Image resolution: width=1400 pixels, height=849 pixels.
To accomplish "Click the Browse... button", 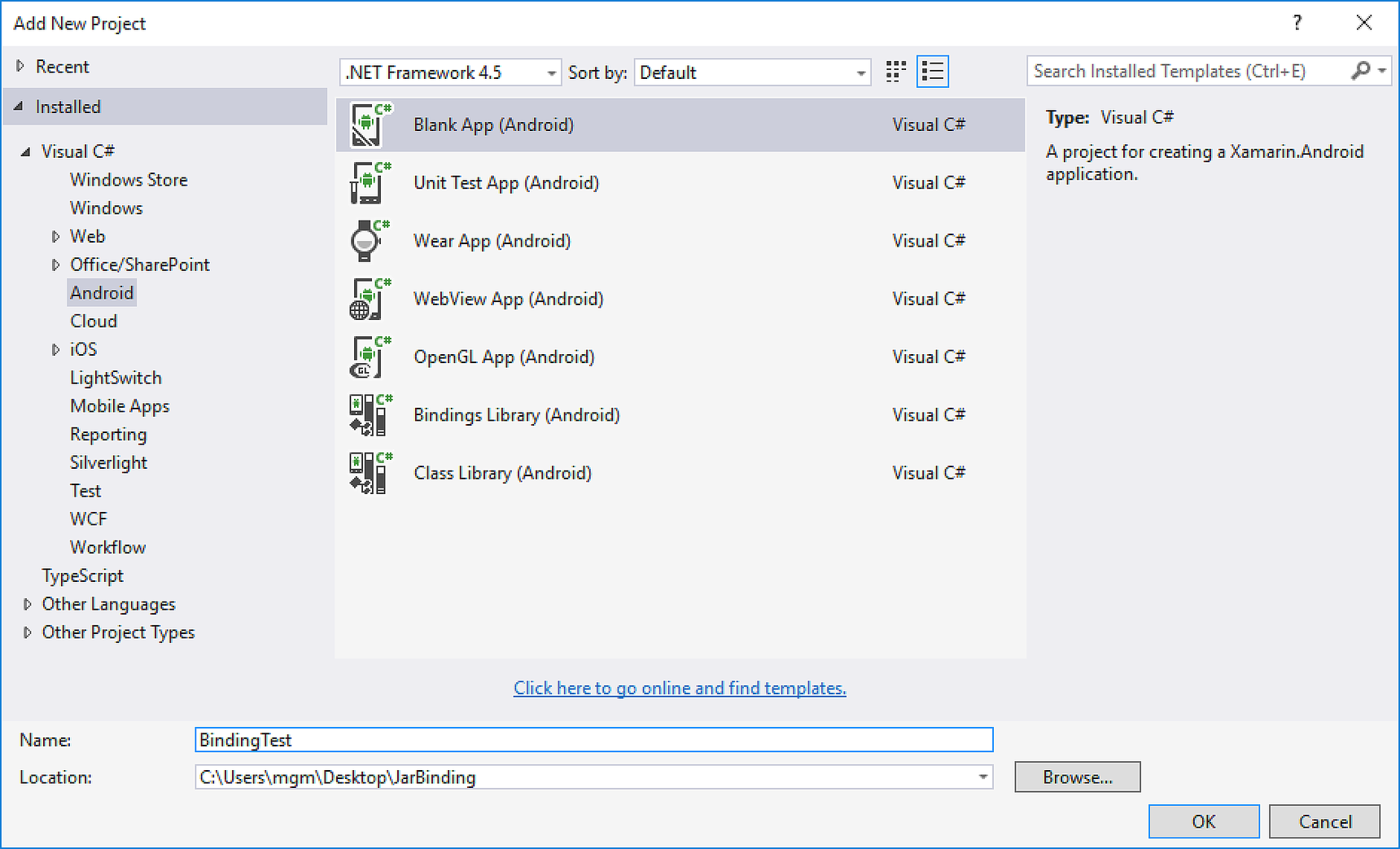I will pyautogui.click(x=1077, y=777).
